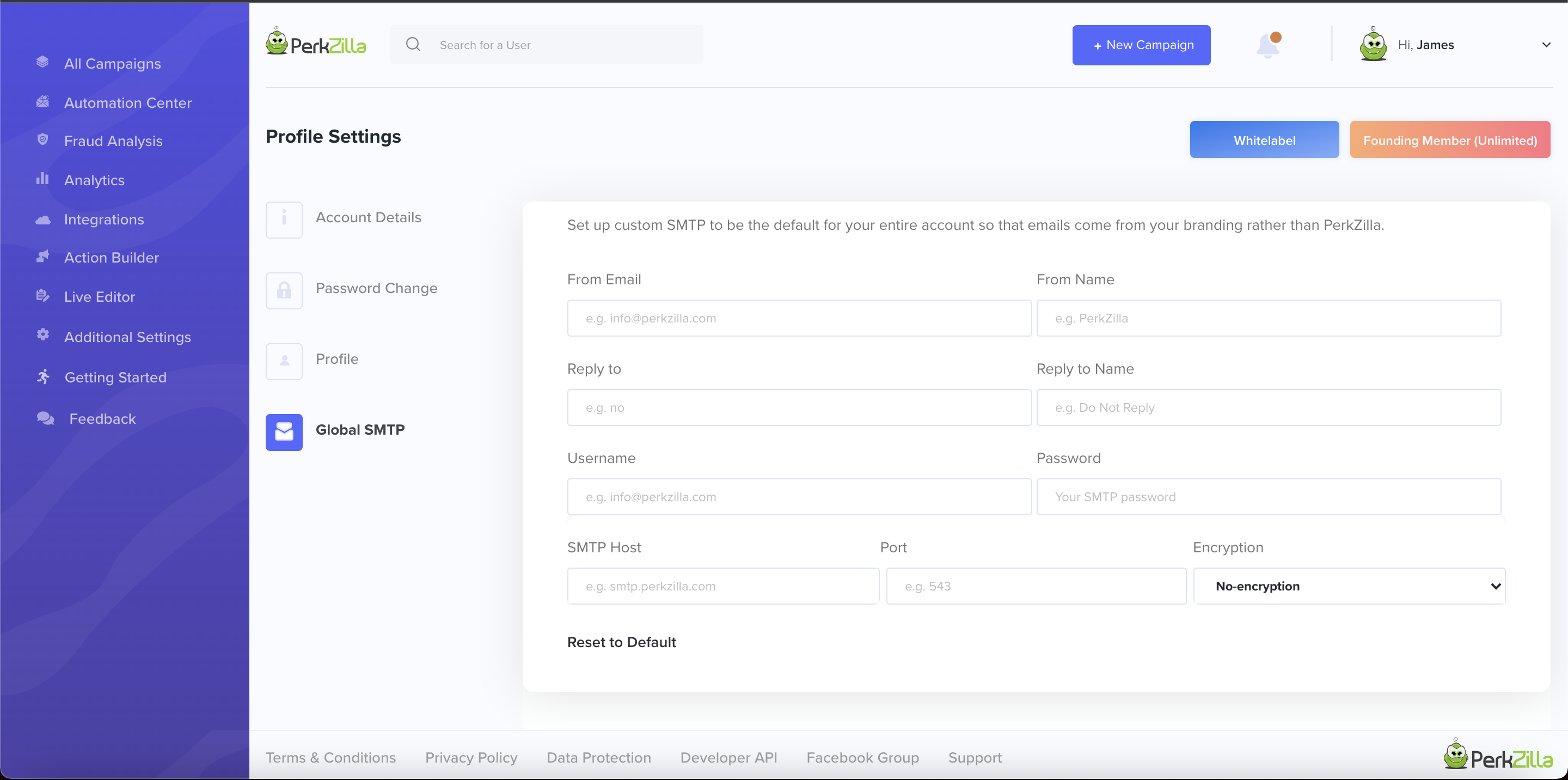Viewport: 1568px width, 780px height.
Task: Click the Reply to Name input
Action: [1269, 407]
